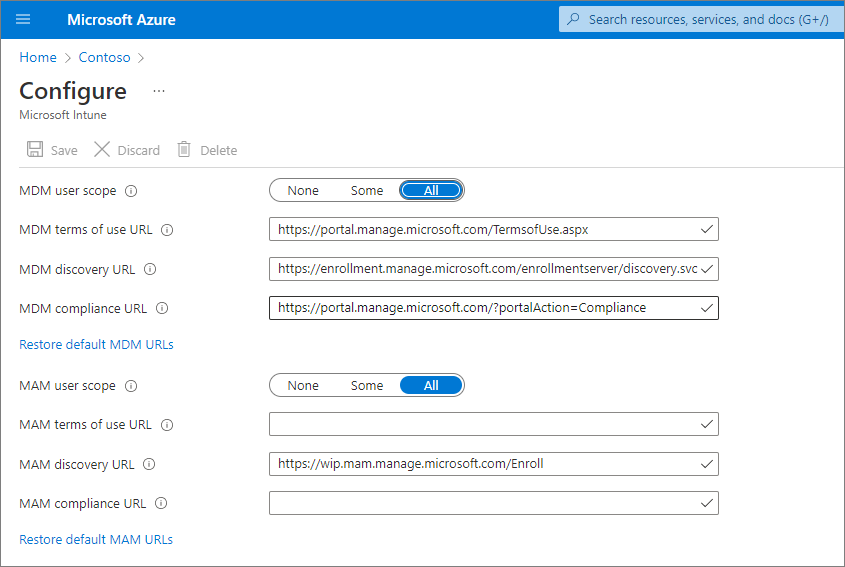Click the Discard X icon
Viewport: 845px width, 567px height.
102,150
